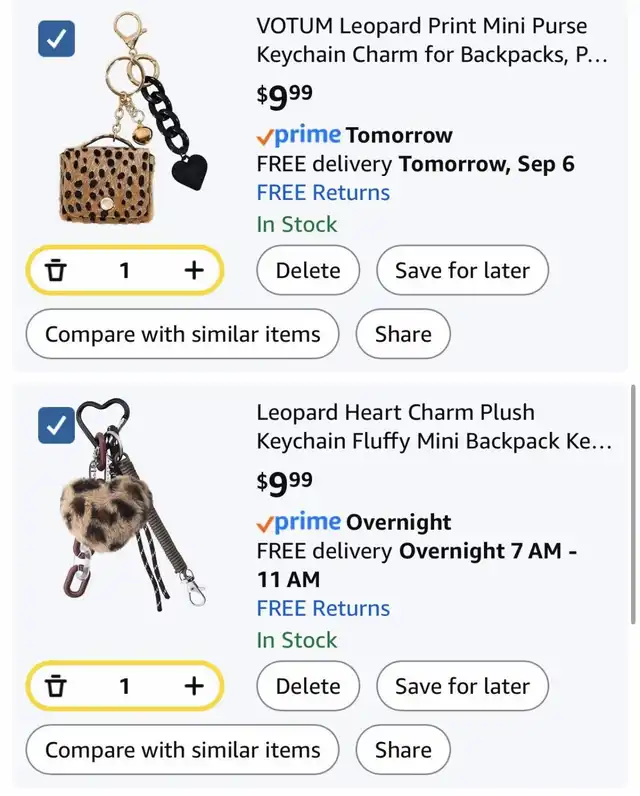
Task: Increase quantity of VOTUM Leopard Print purse
Action: [193, 270]
